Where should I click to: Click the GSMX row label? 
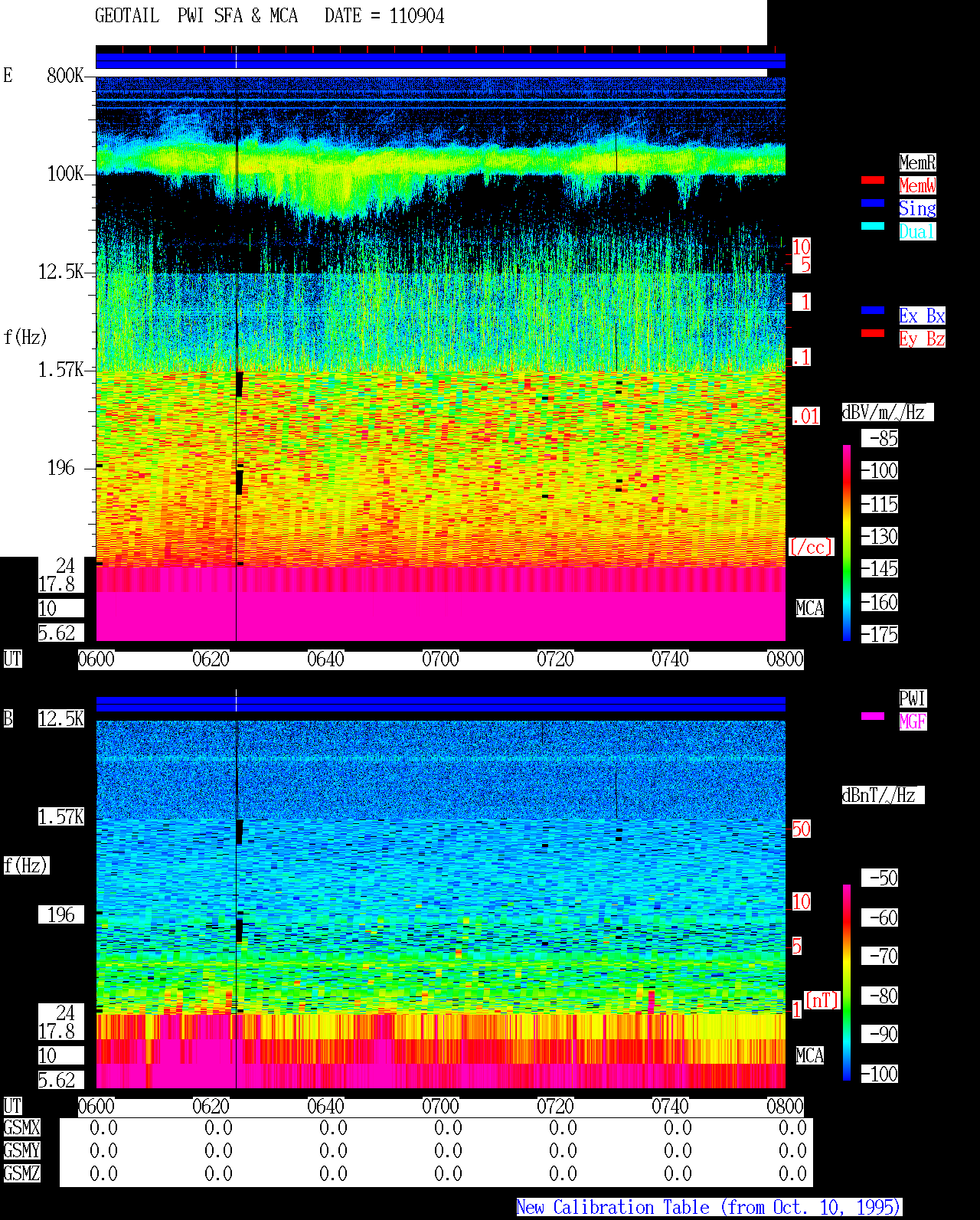21,1128
